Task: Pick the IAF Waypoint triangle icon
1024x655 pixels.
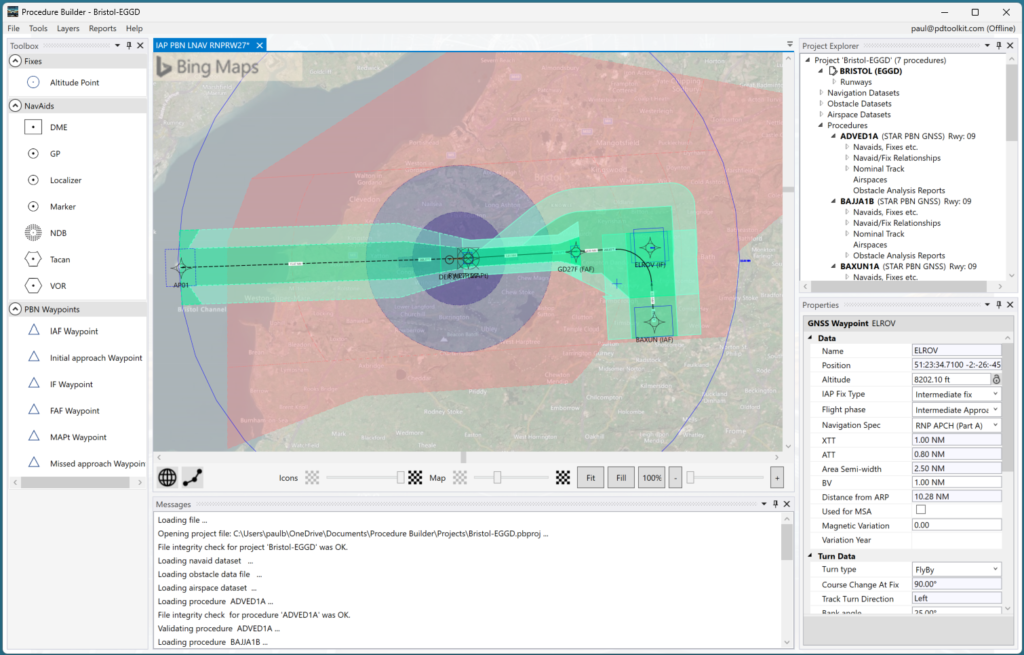Action: (34, 330)
